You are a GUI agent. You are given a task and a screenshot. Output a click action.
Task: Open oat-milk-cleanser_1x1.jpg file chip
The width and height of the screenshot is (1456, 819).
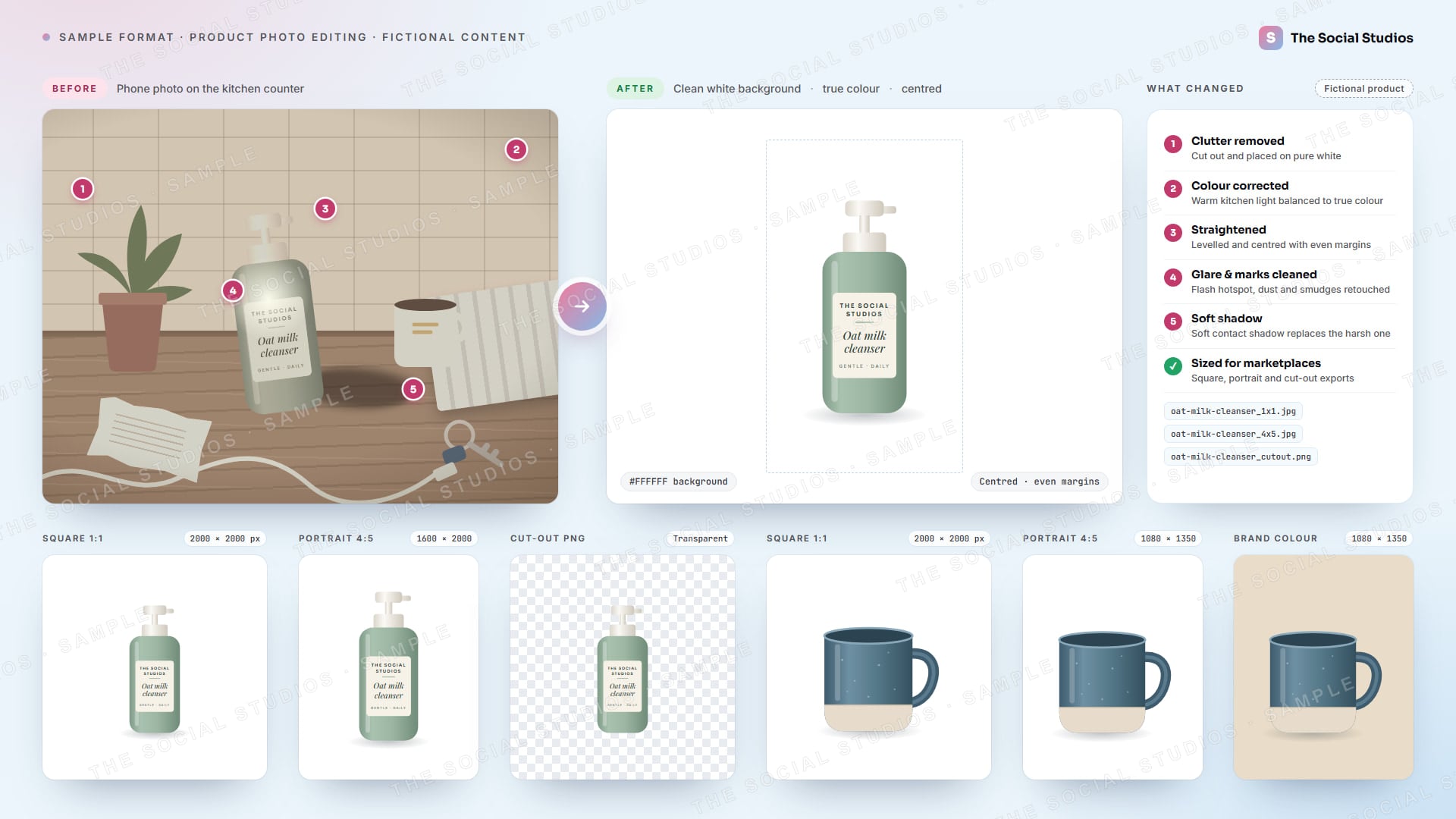(1233, 411)
